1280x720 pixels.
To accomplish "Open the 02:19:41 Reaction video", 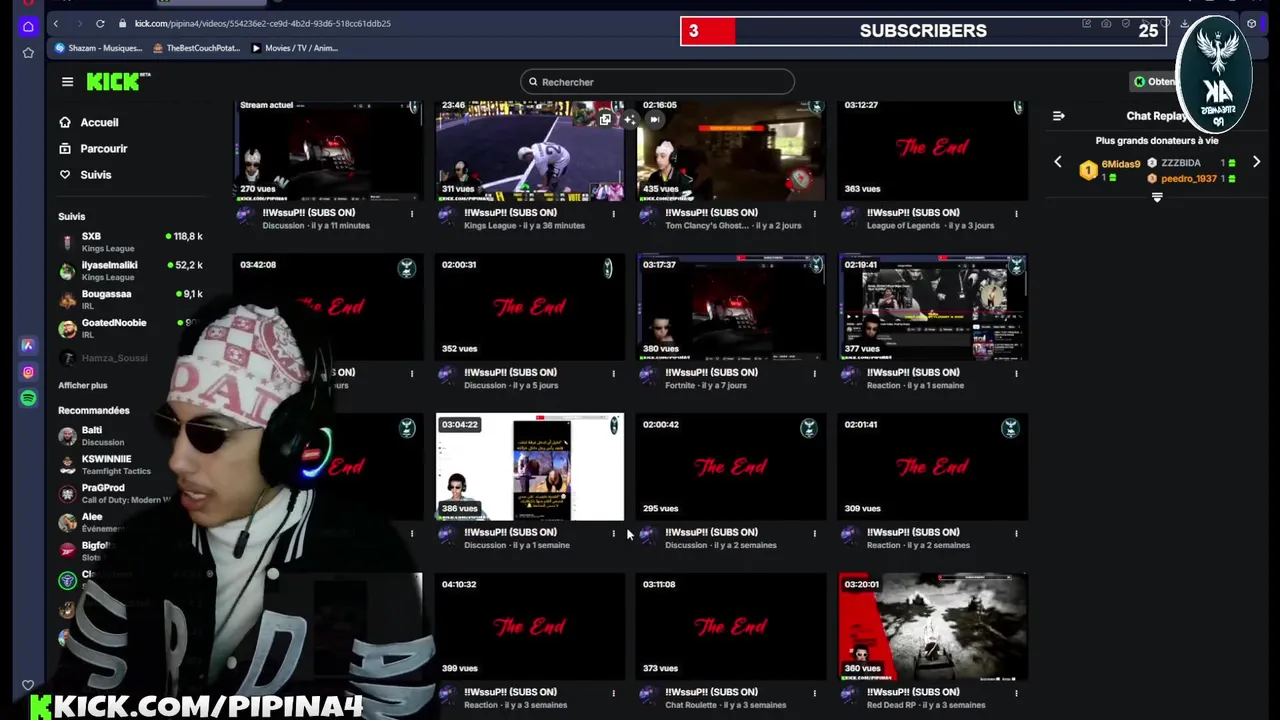I will [932, 307].
